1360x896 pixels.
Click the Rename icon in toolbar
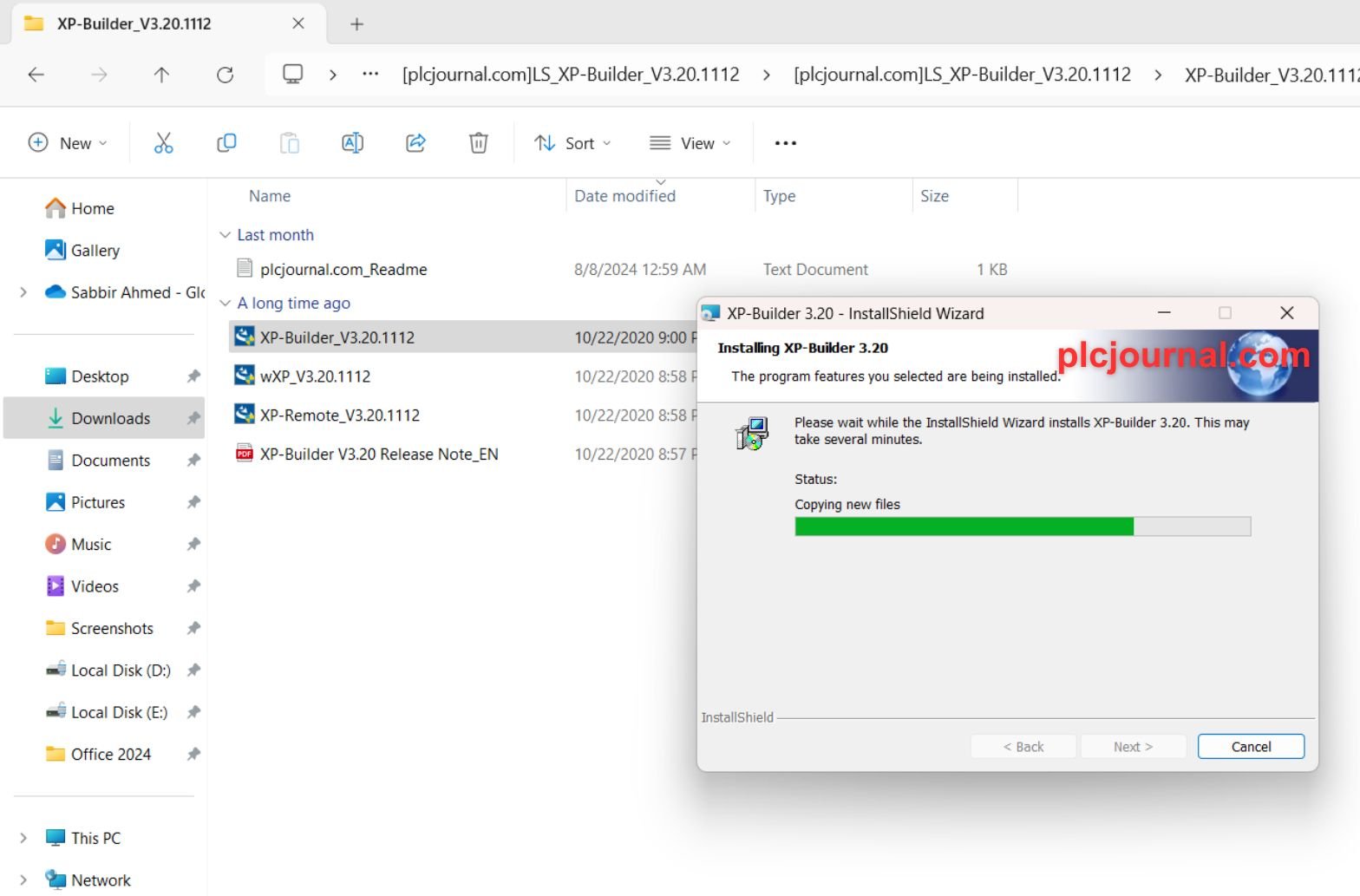pyautogui.click(x=352, y=143)
